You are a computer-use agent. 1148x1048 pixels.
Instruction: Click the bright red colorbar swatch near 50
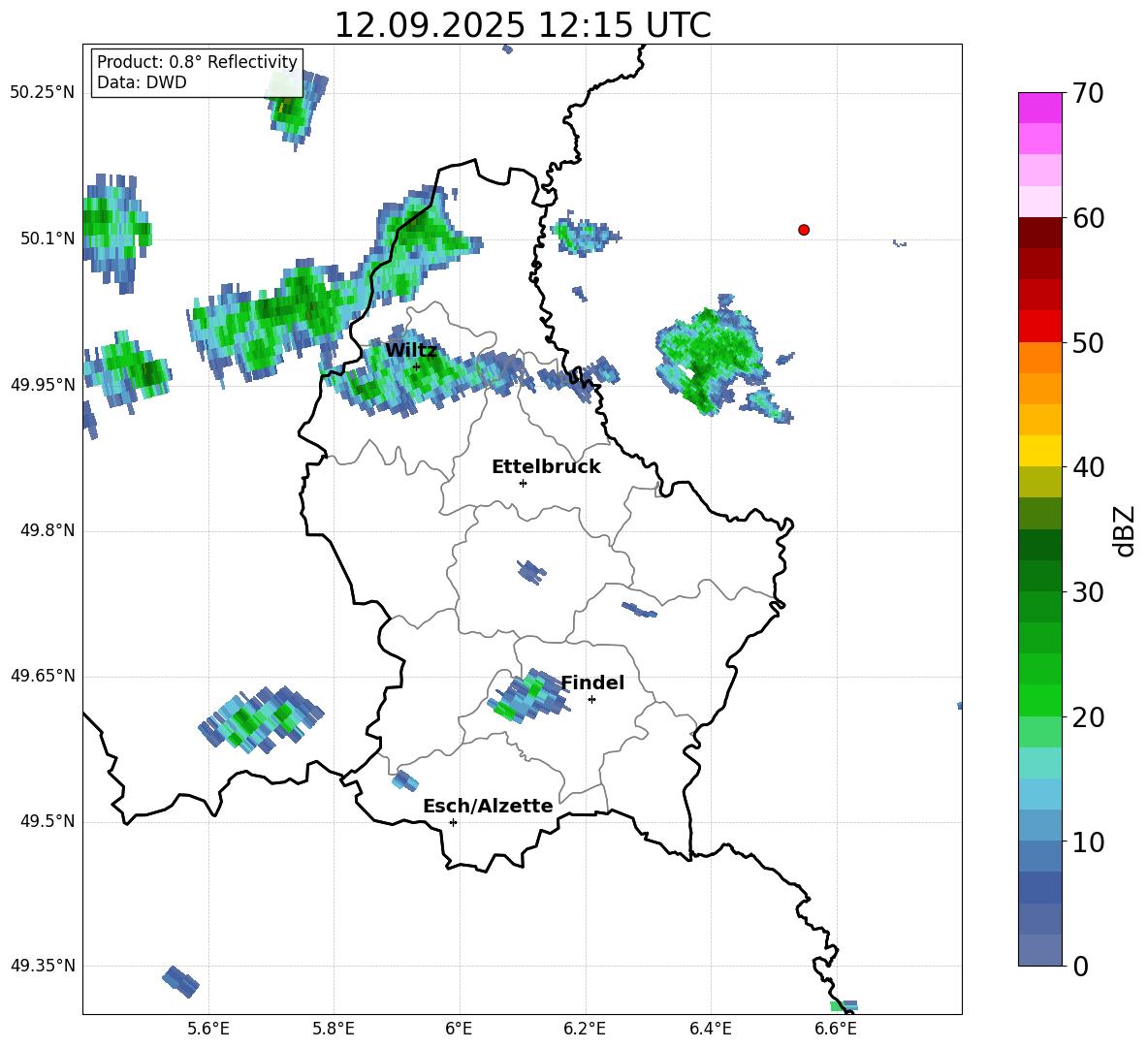[1039, 327]
